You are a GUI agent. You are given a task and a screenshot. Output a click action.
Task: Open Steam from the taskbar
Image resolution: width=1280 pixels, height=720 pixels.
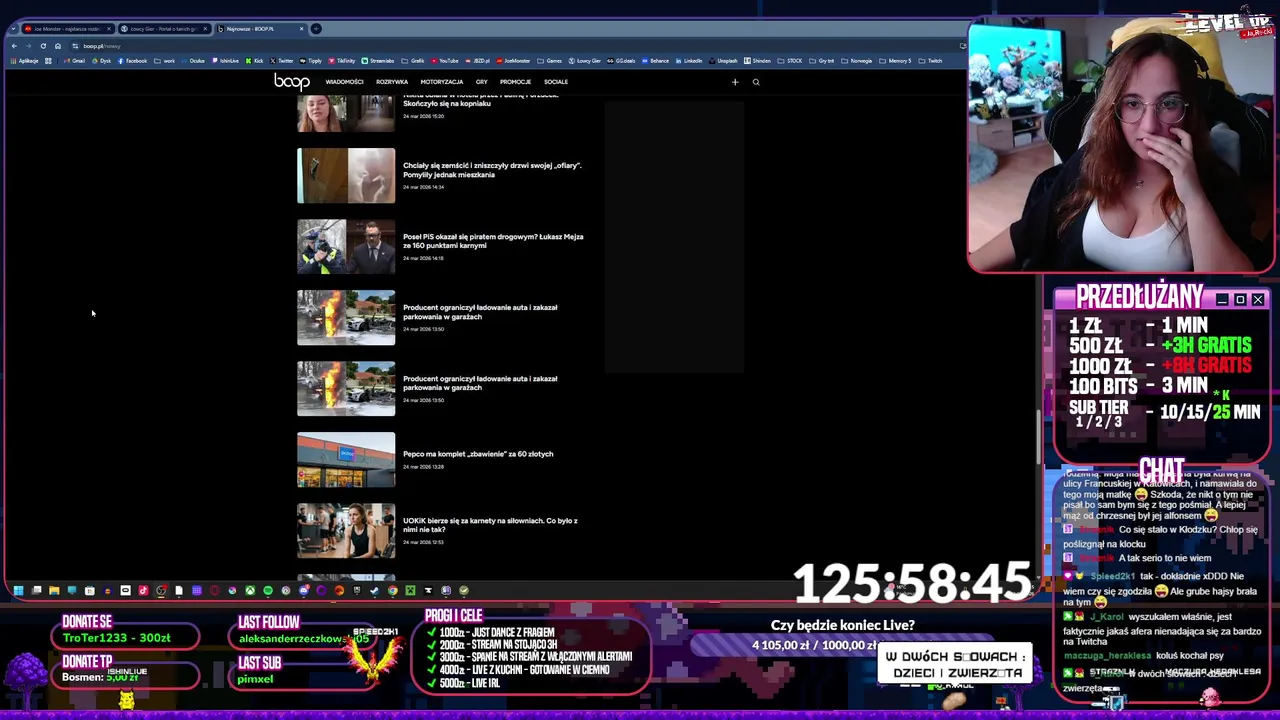(374, 590)
